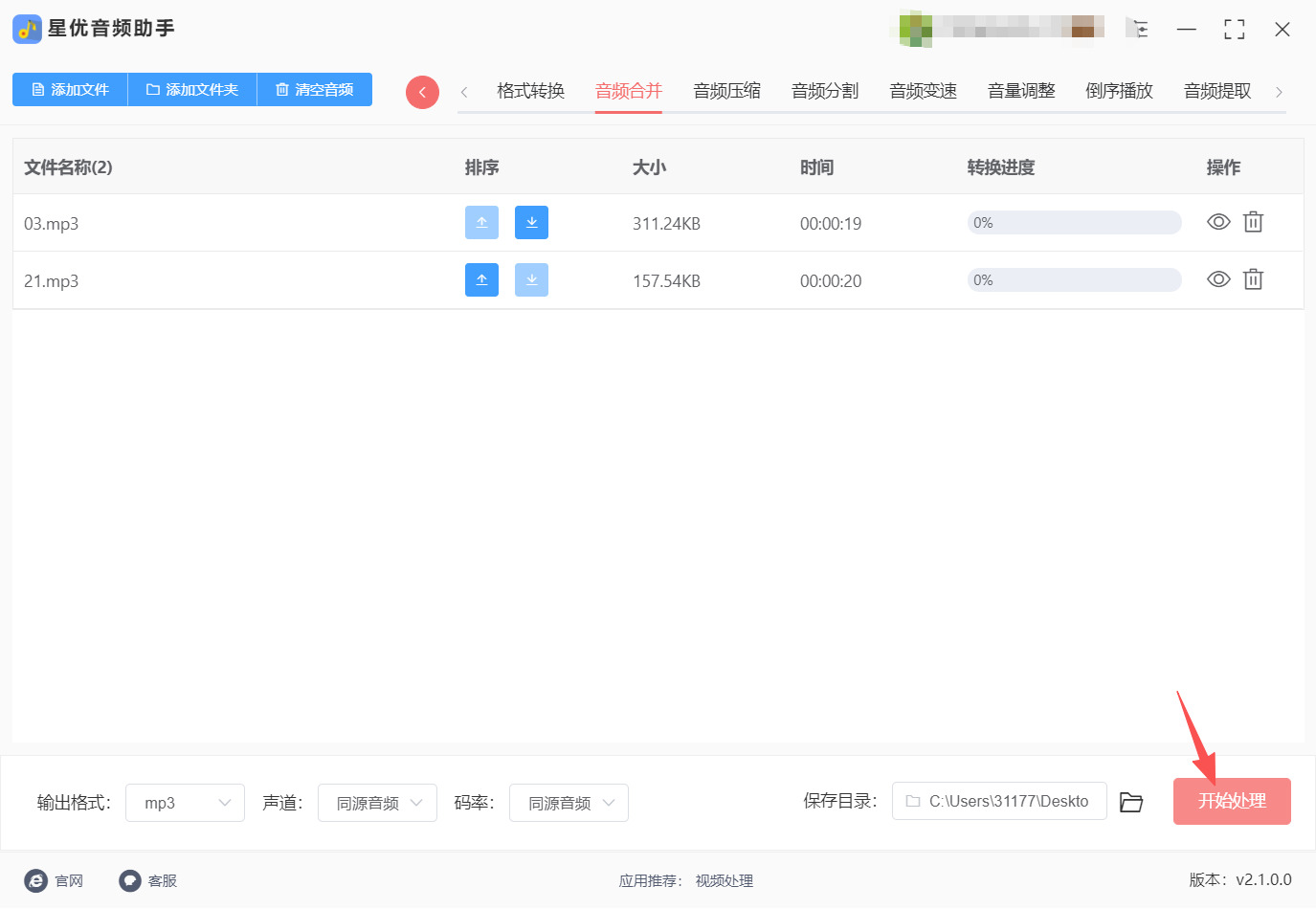The width and height of the screenshot is (1316, 909).
Task: Open the 客服 customer service chat
Action: pos(130,880)
